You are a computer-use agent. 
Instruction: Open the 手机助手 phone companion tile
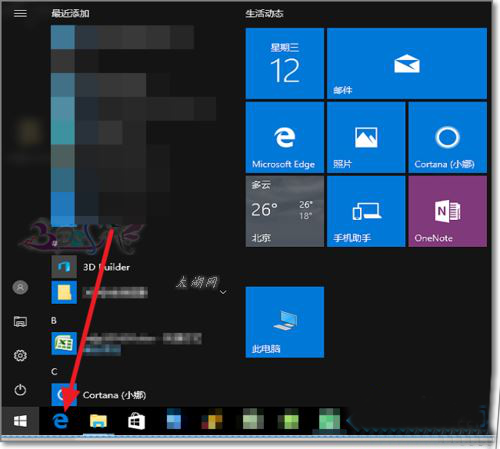pos(366,211)
